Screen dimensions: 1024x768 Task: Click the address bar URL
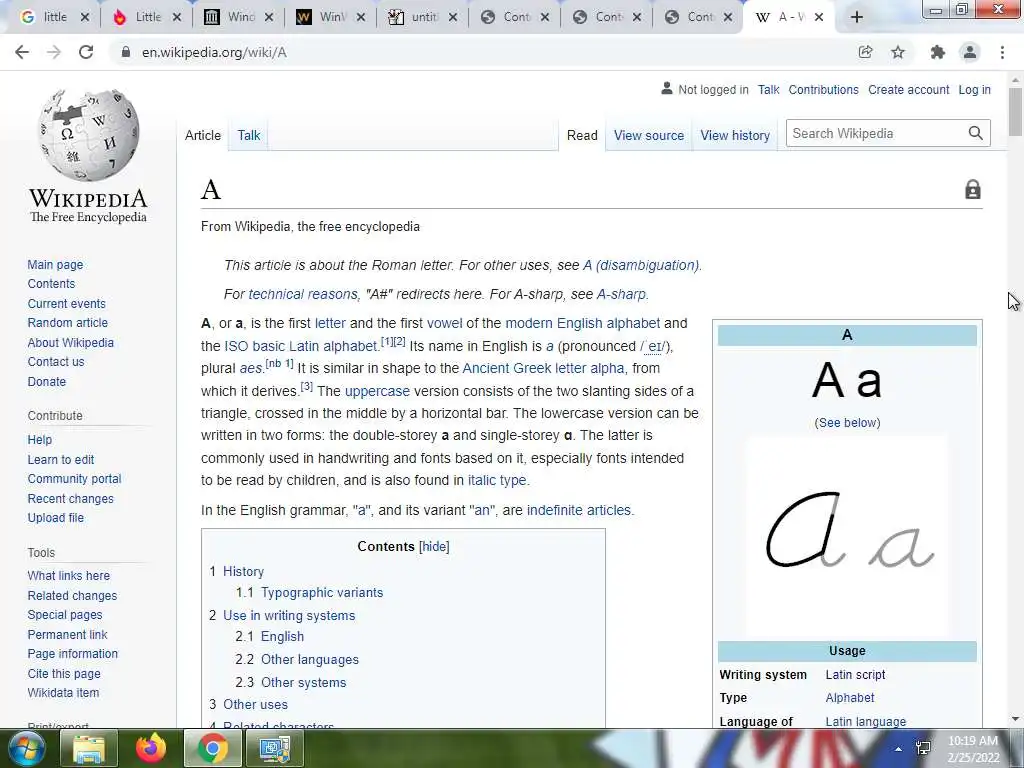click(214, 52)
